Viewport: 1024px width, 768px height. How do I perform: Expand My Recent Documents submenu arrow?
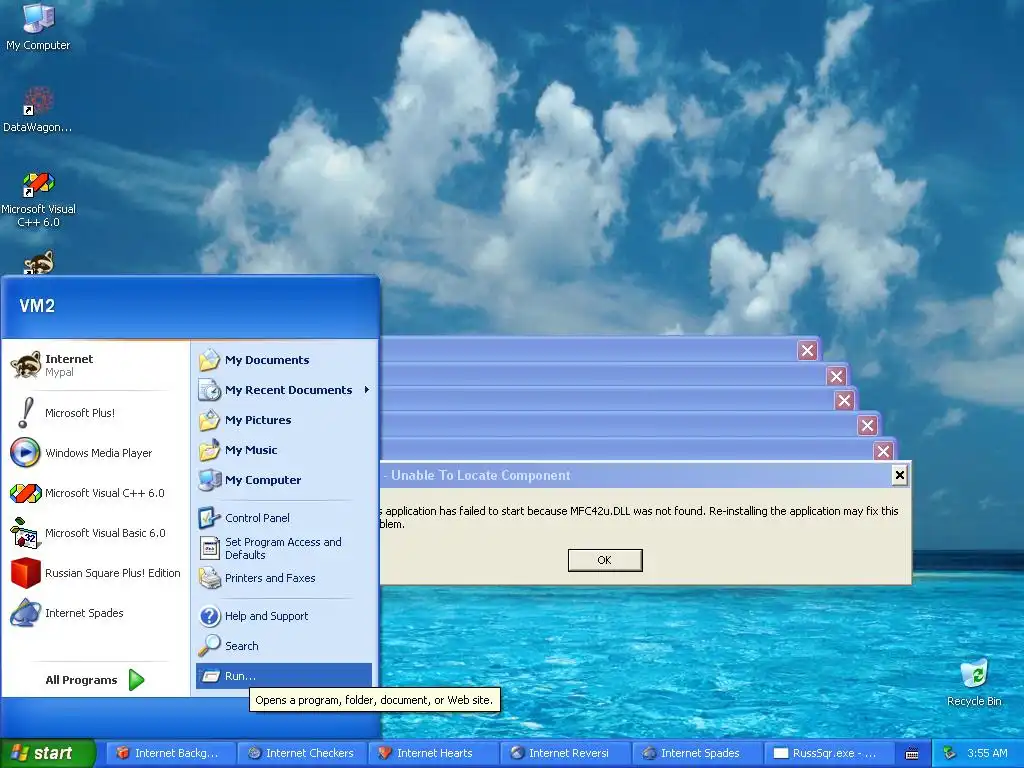pyautogui.click(x=366, y=390)
